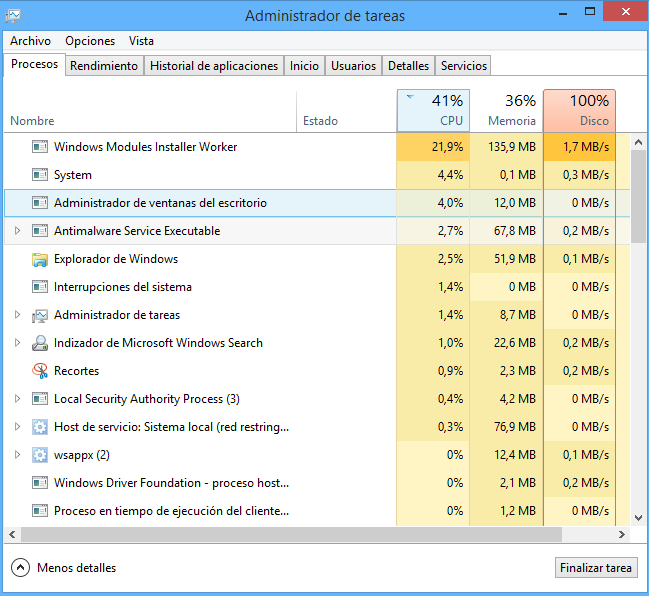Click the Menos detalles label
This screenshot has width=649, height=596.
pyautogui.click(x=77, y=568)
